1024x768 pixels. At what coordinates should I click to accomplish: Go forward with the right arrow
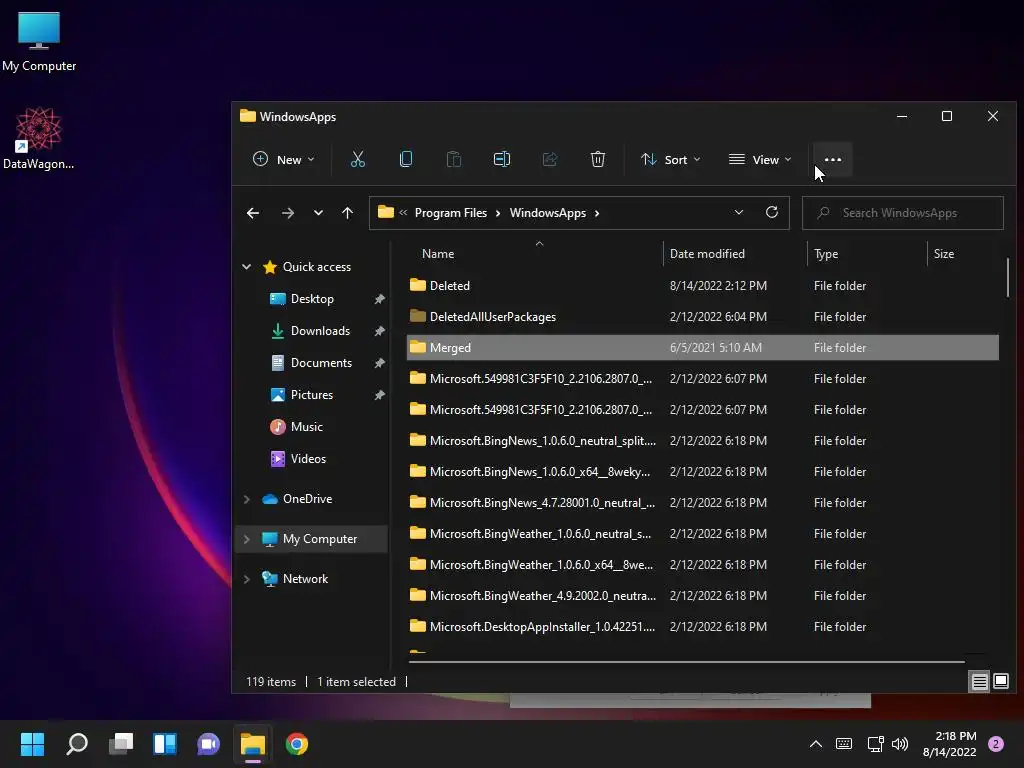tap(287, 213)
